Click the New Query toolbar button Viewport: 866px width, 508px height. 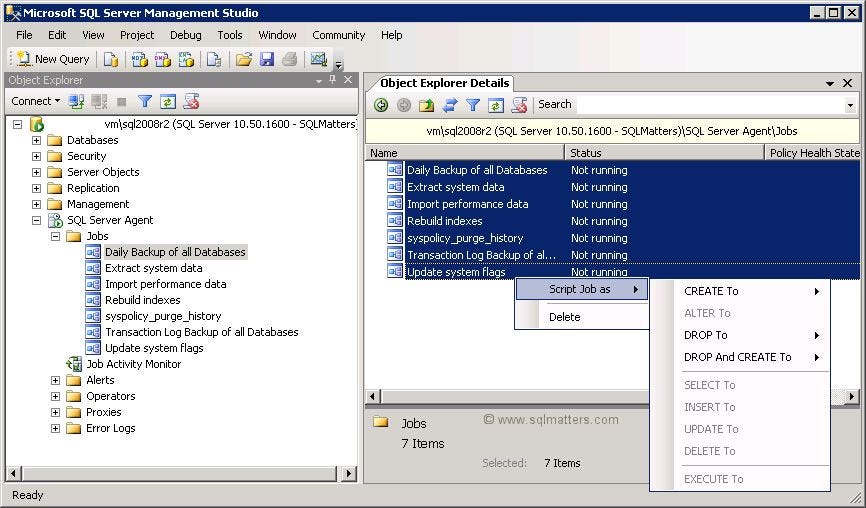click(x=53, y=59)
